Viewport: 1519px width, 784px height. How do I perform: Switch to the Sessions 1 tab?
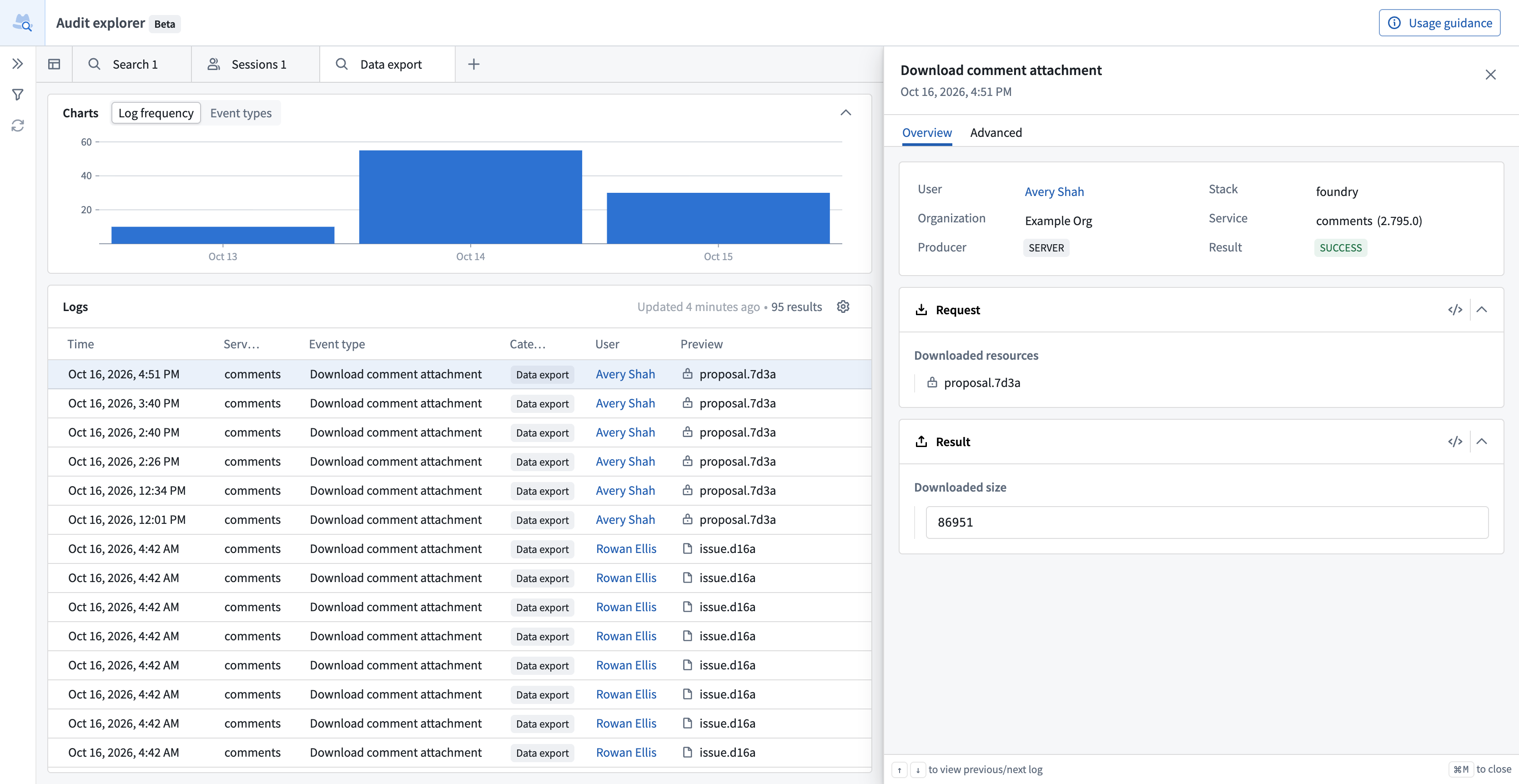pos(255,64)
